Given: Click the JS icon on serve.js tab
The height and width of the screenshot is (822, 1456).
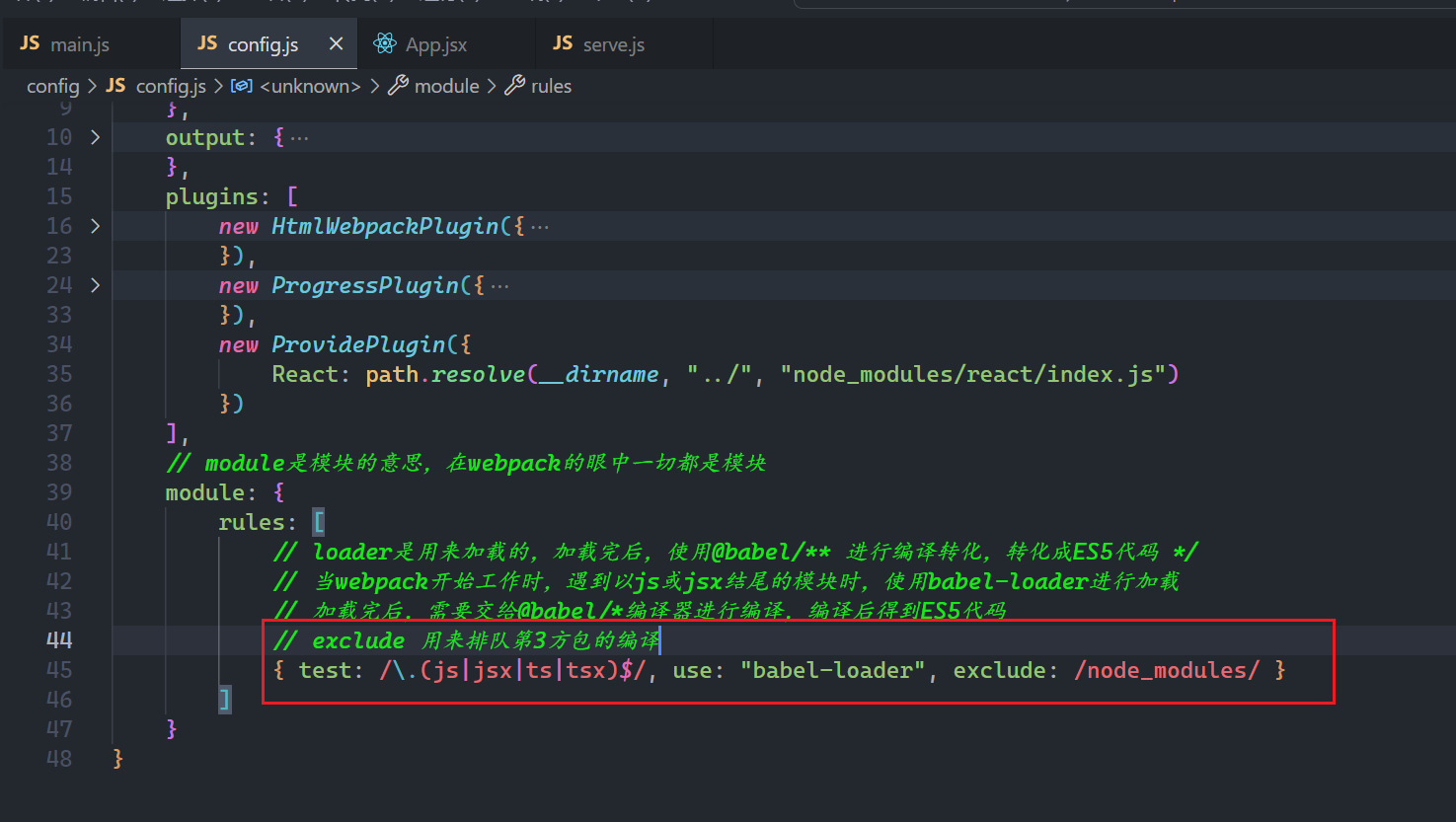Looking at the screenshot, I should pyautogui.click(x=563, y=43).
